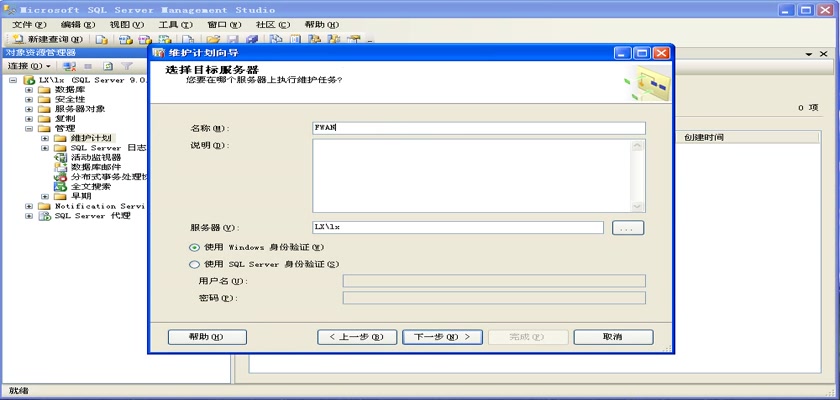Expand the 维护计划 folder node

(x=45, y=138)
